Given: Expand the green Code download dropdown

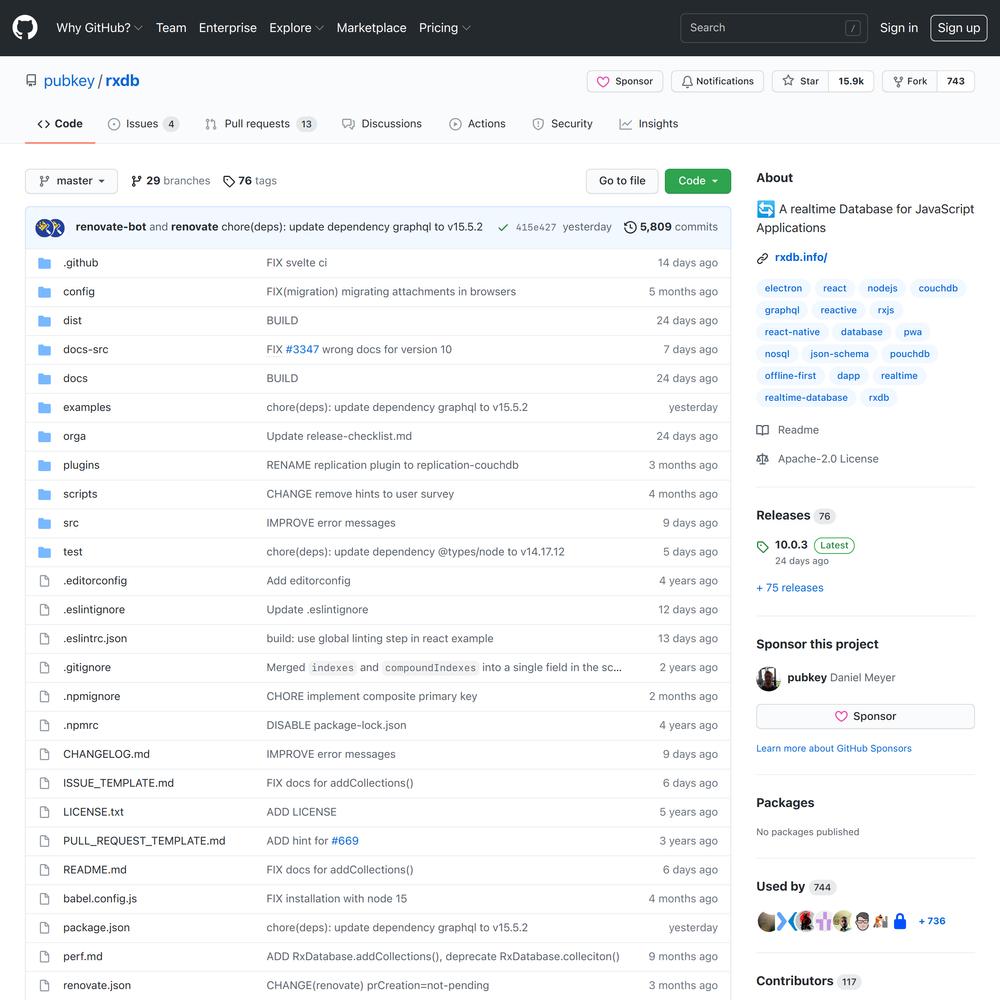Looking at the screenshot, I should (697, 180).
